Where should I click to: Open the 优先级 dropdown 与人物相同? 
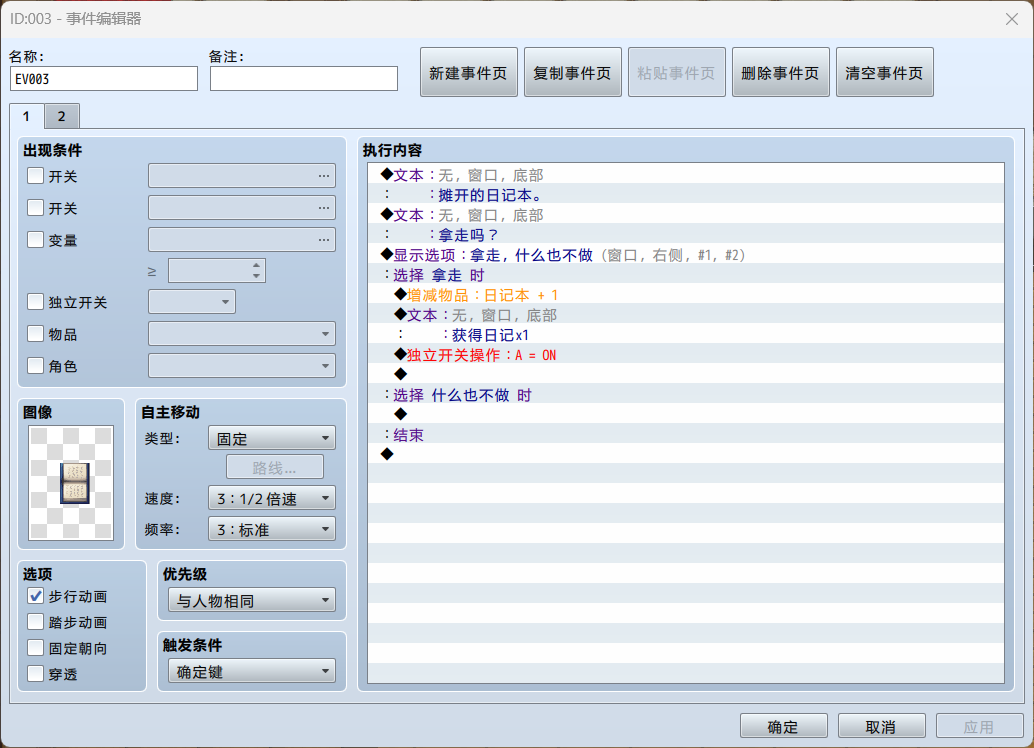tap(252, 600)
